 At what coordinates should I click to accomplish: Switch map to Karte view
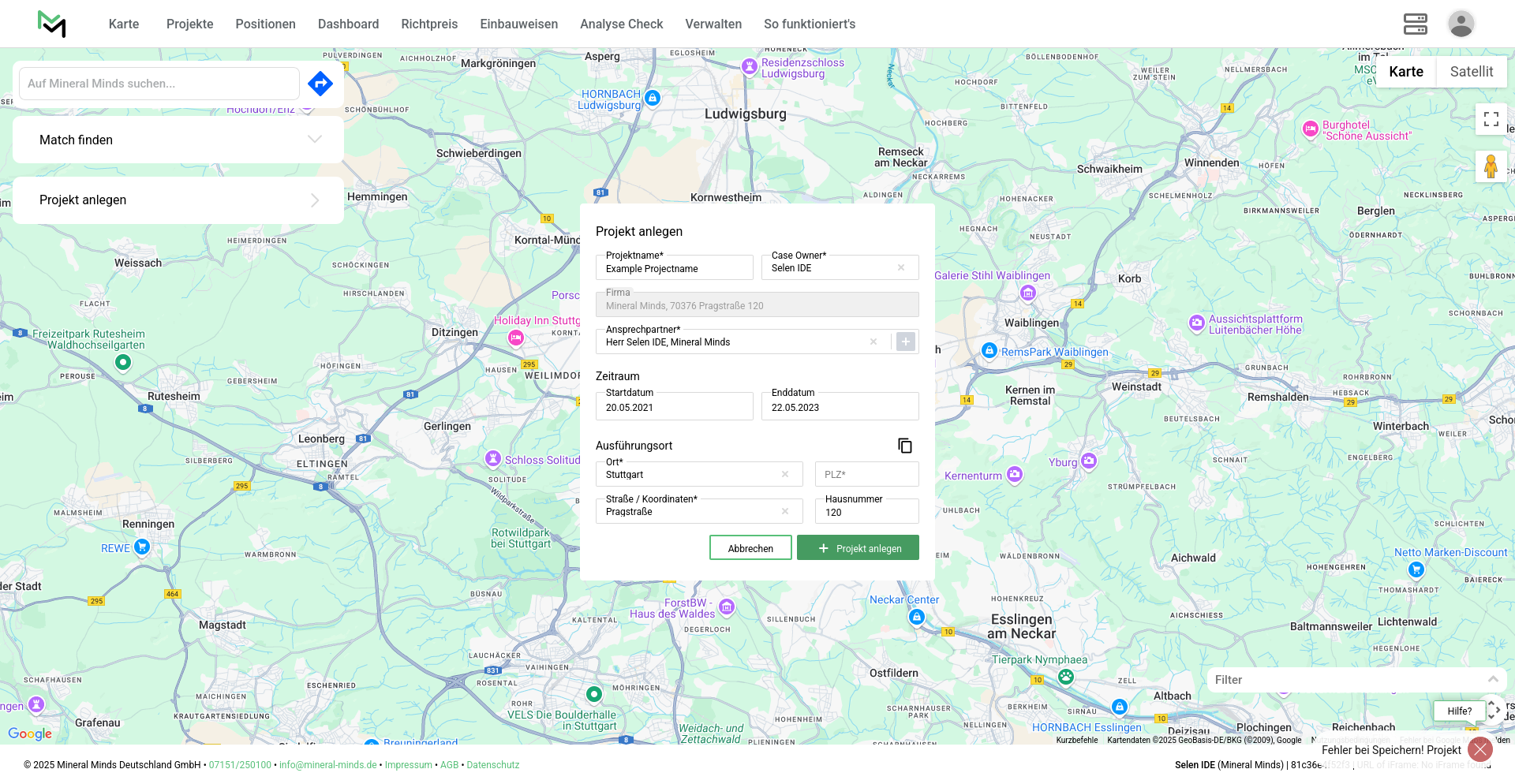(x=1405, y=72)
